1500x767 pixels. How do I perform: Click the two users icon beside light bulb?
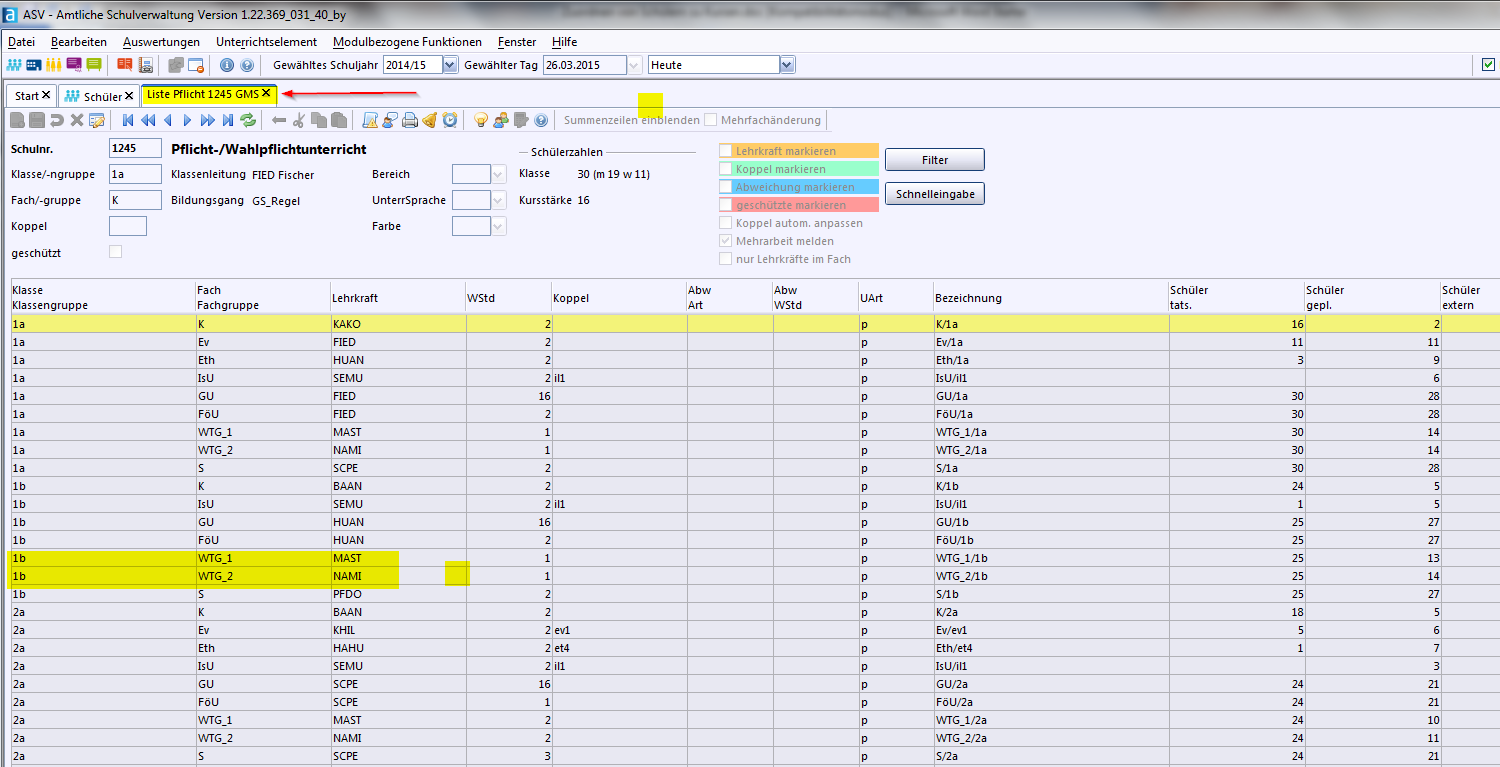[x=501, y=120]
